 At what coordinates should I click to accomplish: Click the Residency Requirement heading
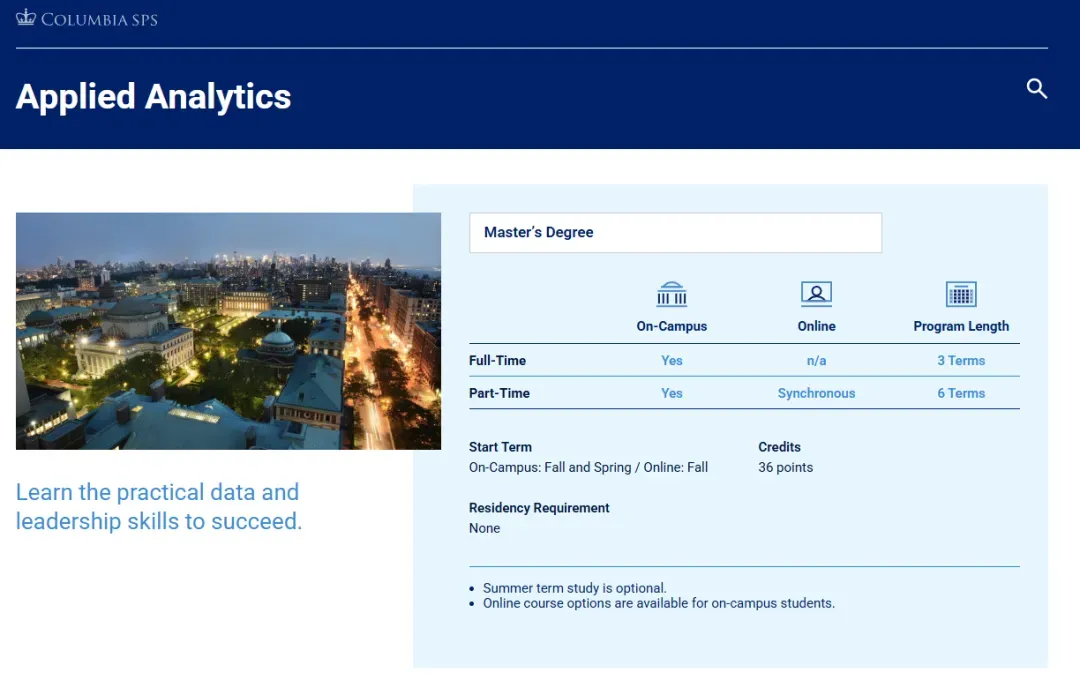click(539, 508)
